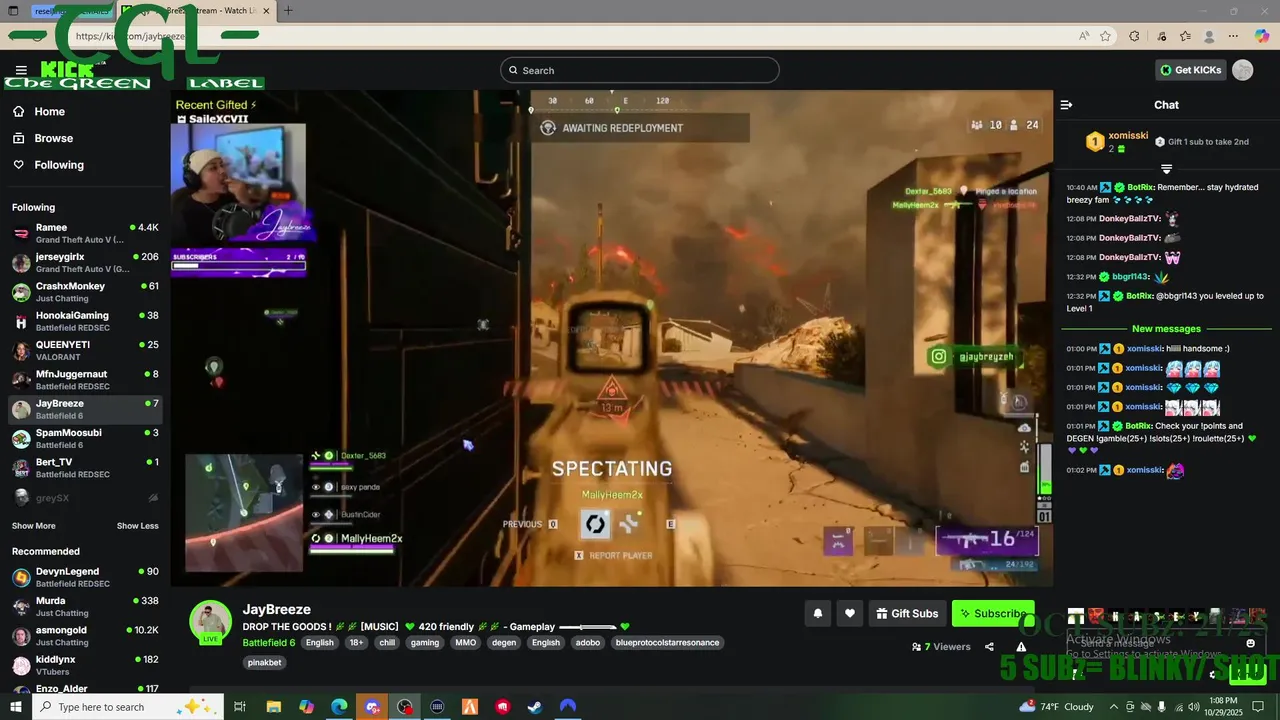This screenshot has width=1280, height=720.
Task: Open MfnJuggernaut channel in sidebar
Action: coord(85,380)
